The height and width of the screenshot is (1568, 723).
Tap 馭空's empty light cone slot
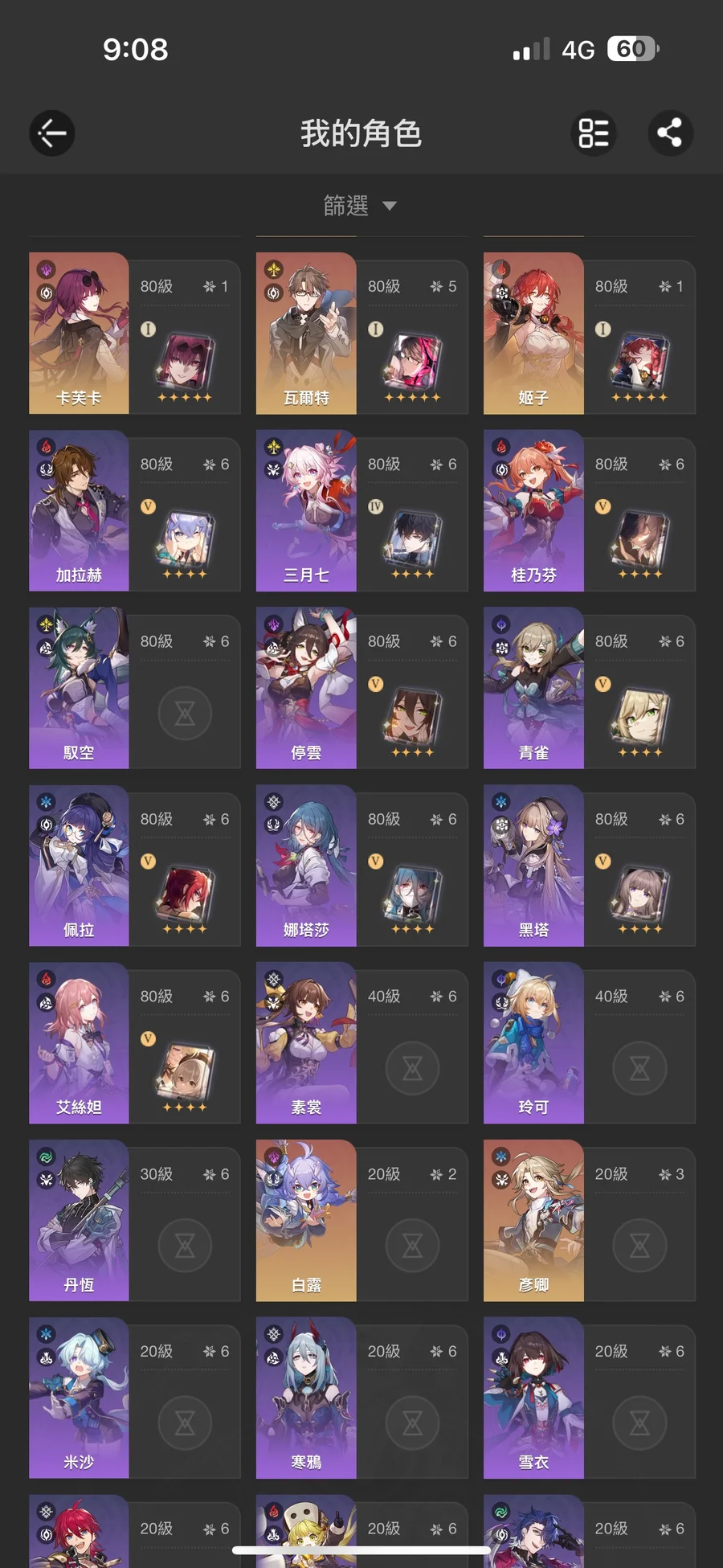185,713
